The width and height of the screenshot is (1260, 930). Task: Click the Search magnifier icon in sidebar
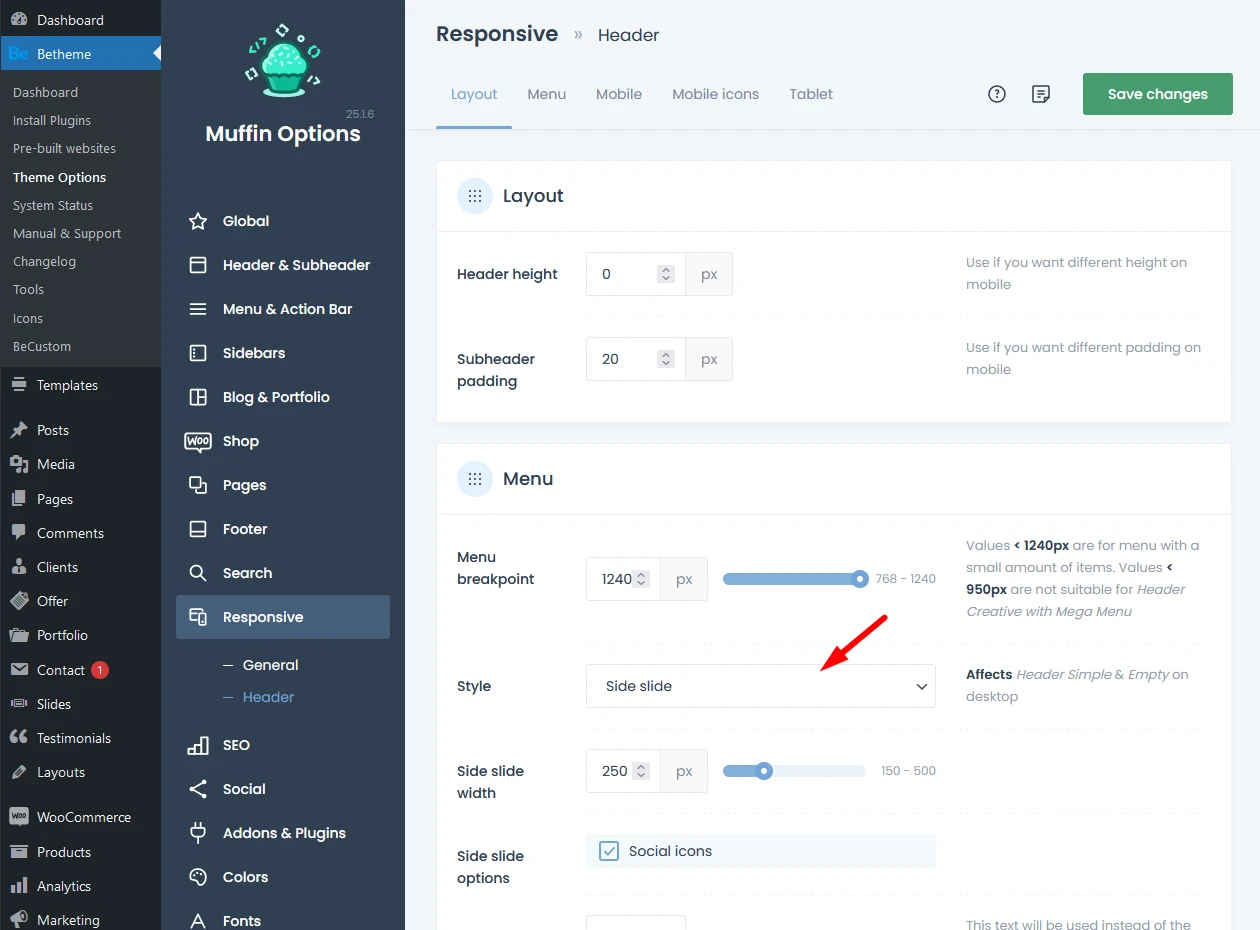click(x=198, y=573)
